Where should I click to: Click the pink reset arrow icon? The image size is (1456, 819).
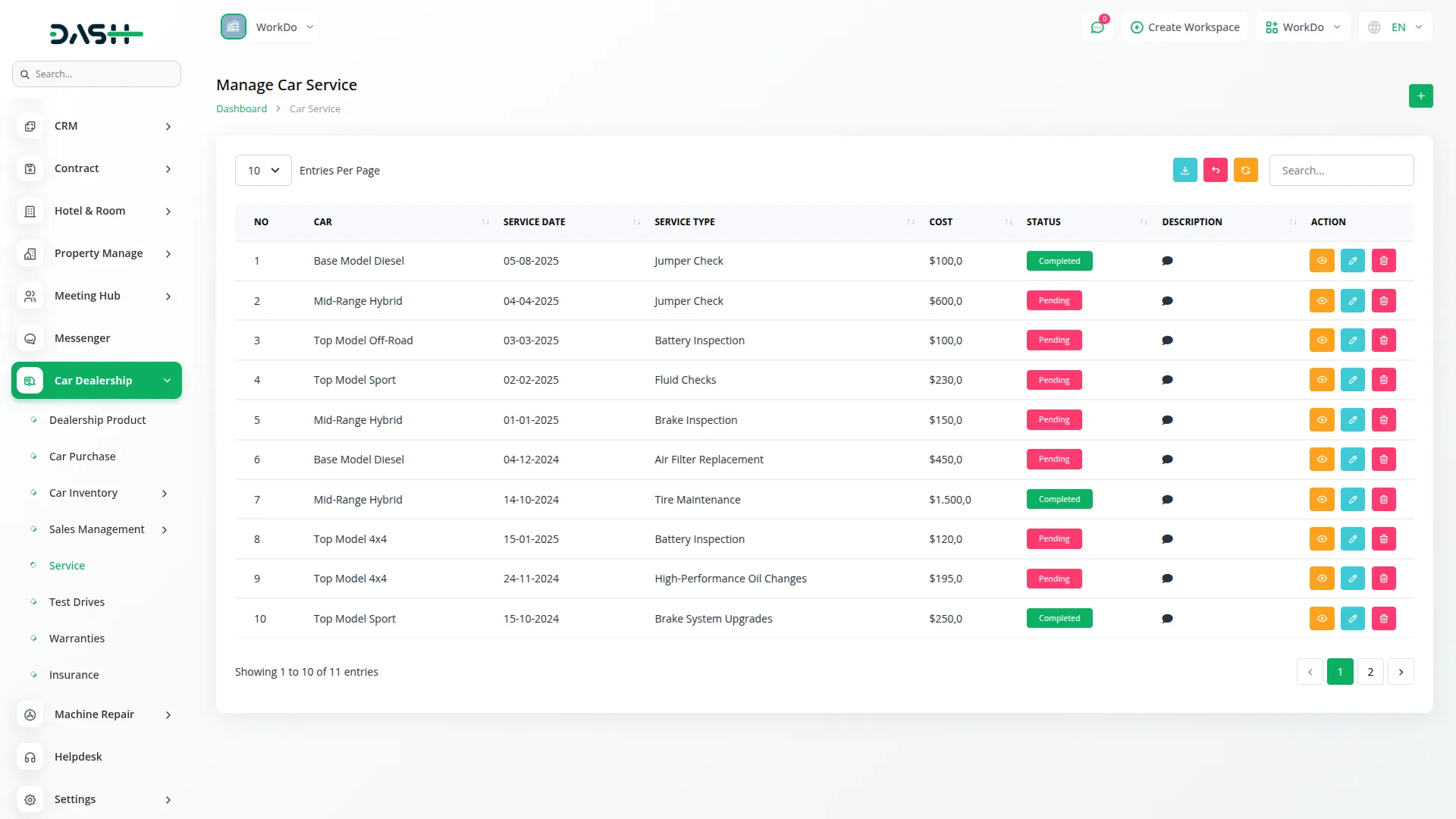pyautogui.click(x=1215, y=171)
